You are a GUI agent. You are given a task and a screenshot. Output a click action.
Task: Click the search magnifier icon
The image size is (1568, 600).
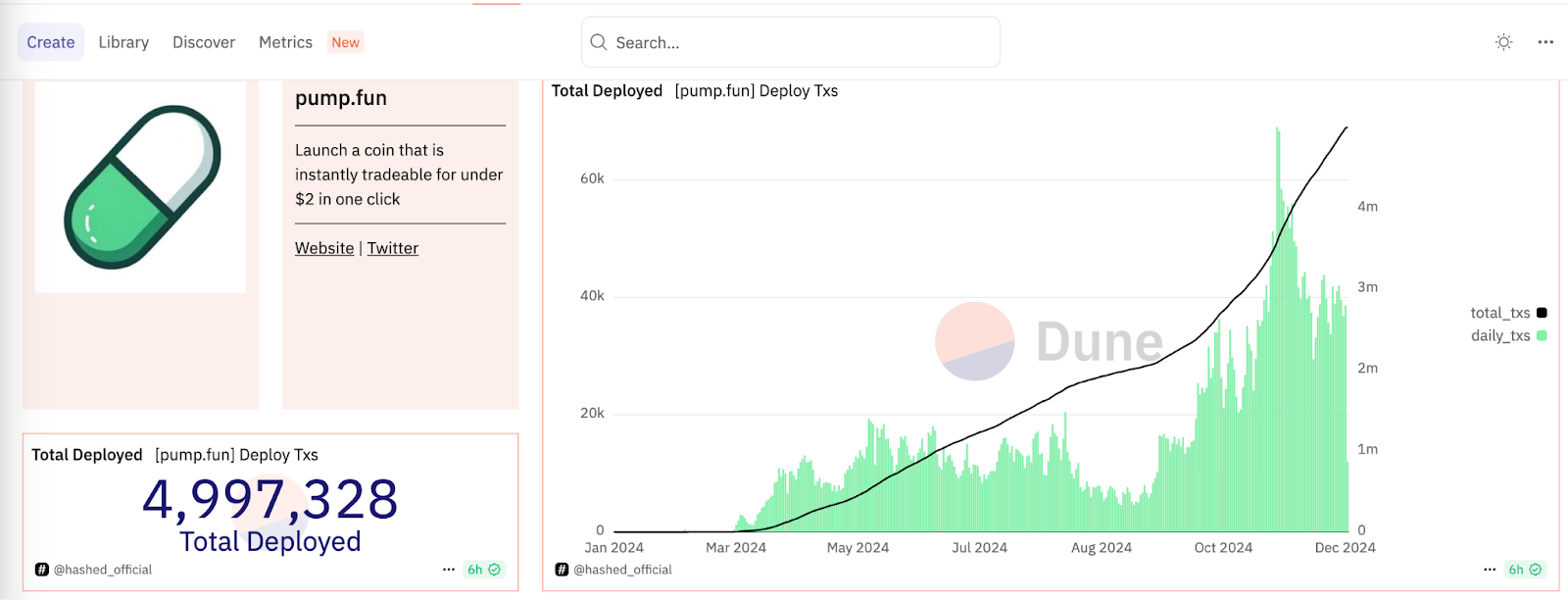point(599,42)
